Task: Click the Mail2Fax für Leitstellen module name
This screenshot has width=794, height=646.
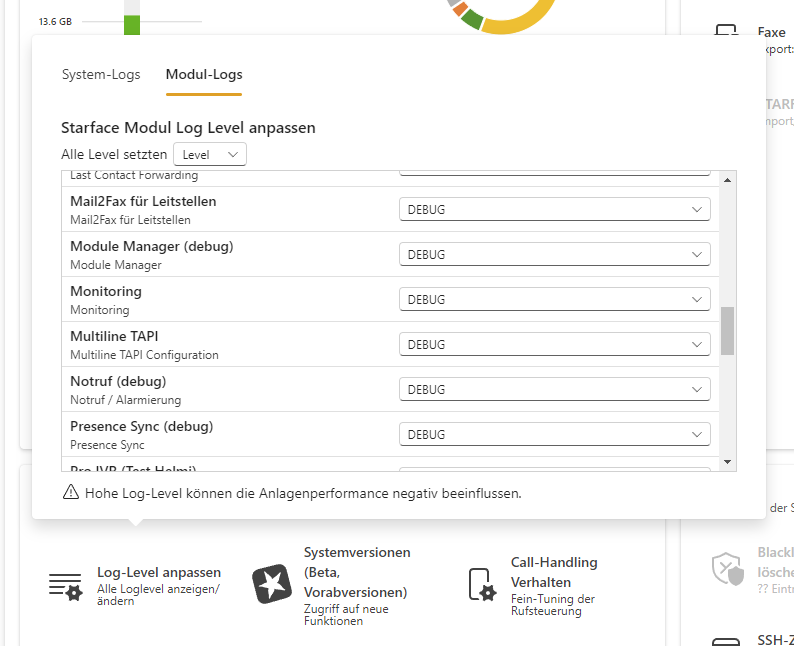Action: [x=143, y=201]
